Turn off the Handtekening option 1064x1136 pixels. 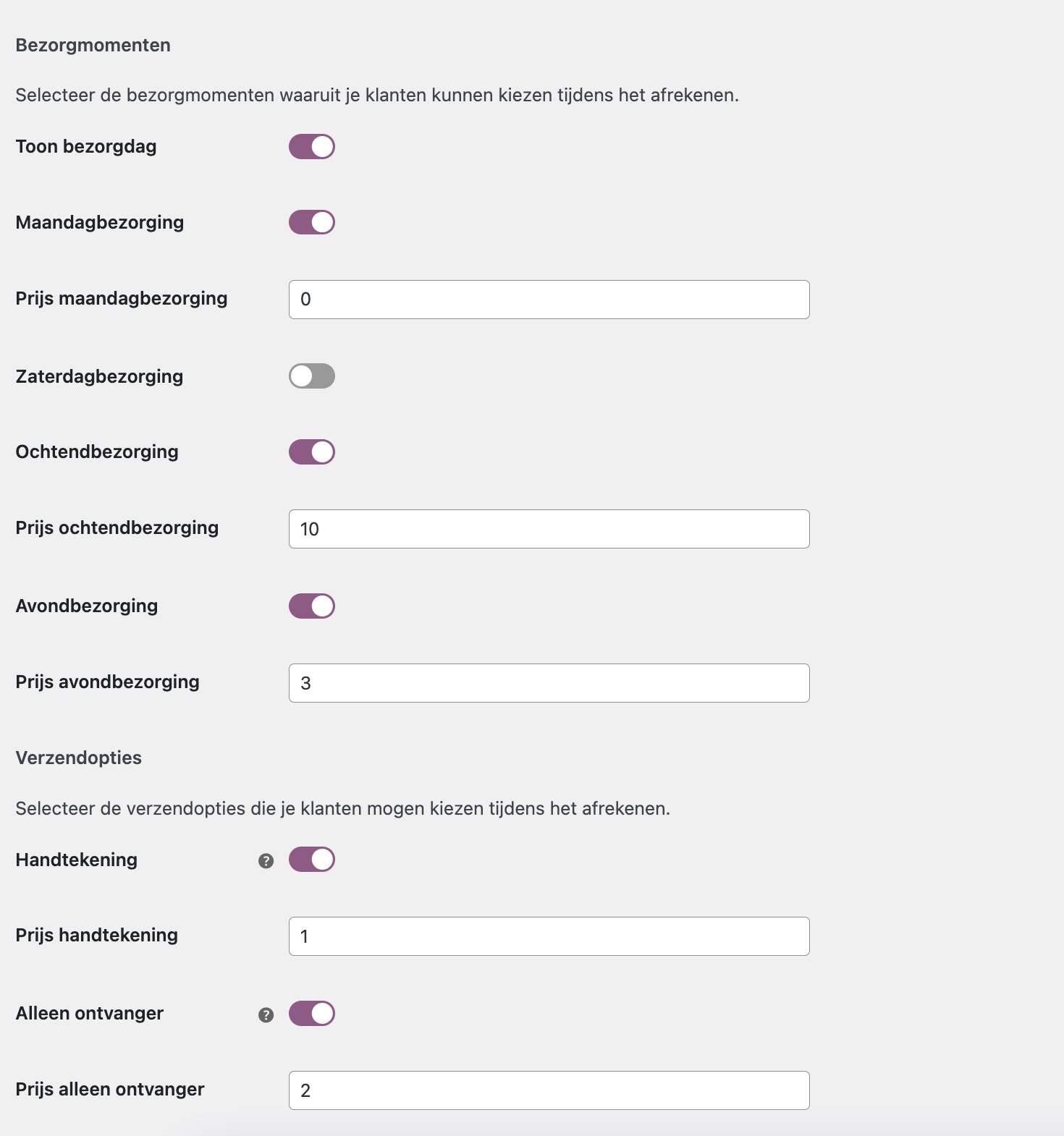click(311, 860)
